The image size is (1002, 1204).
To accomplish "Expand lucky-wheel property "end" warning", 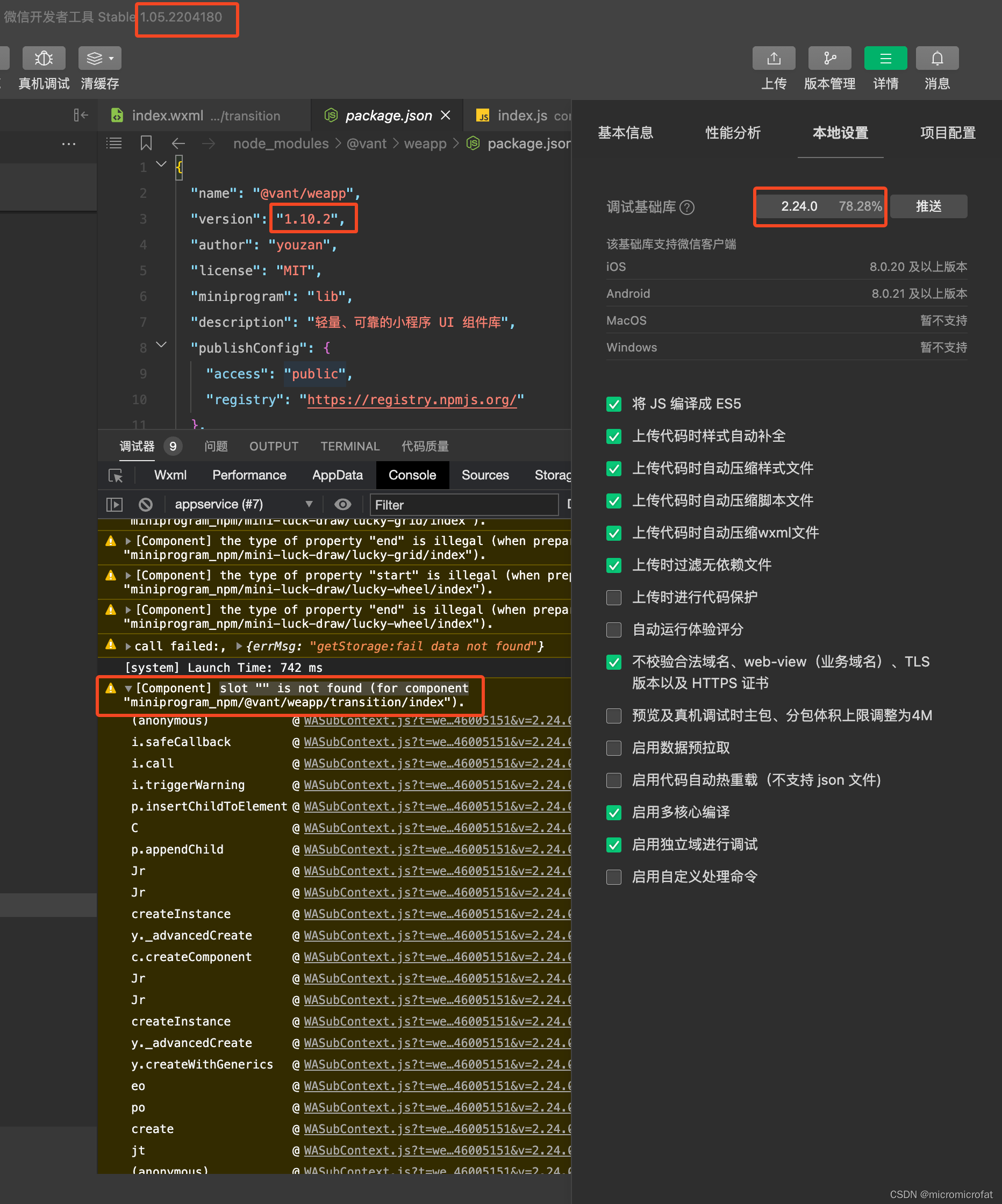I will click(128, 610).
